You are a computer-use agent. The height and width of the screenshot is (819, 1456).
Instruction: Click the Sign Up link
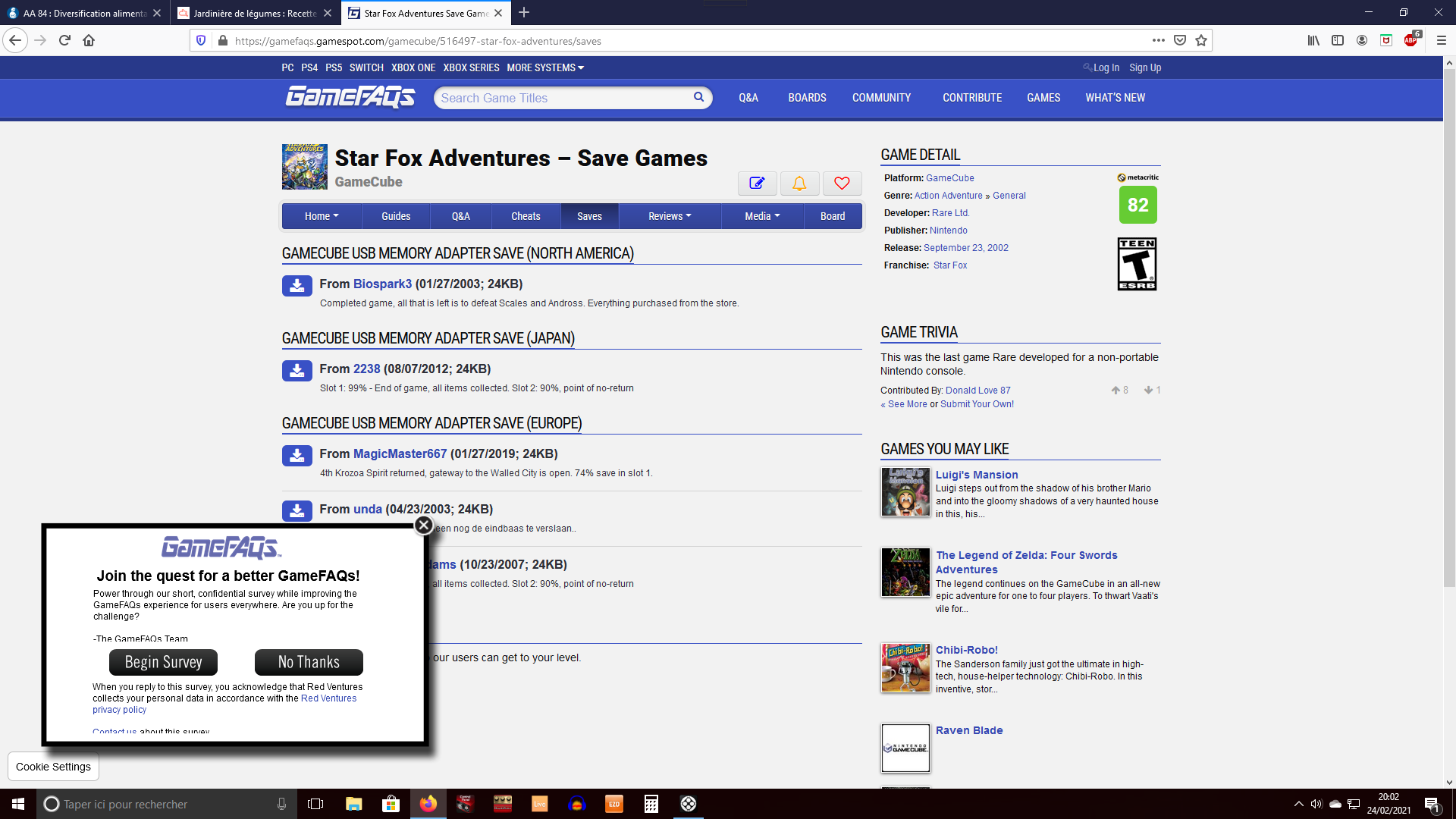coord(1145,67)
